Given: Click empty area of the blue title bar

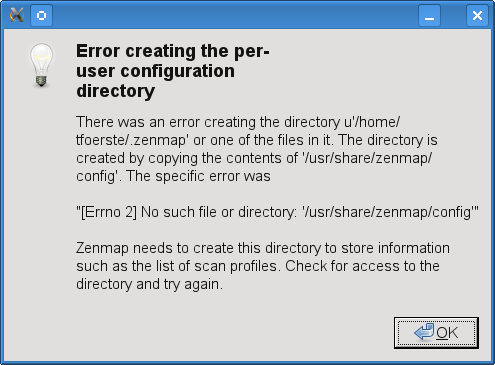Looking at the screenshot, I should (x=233, y=15).
